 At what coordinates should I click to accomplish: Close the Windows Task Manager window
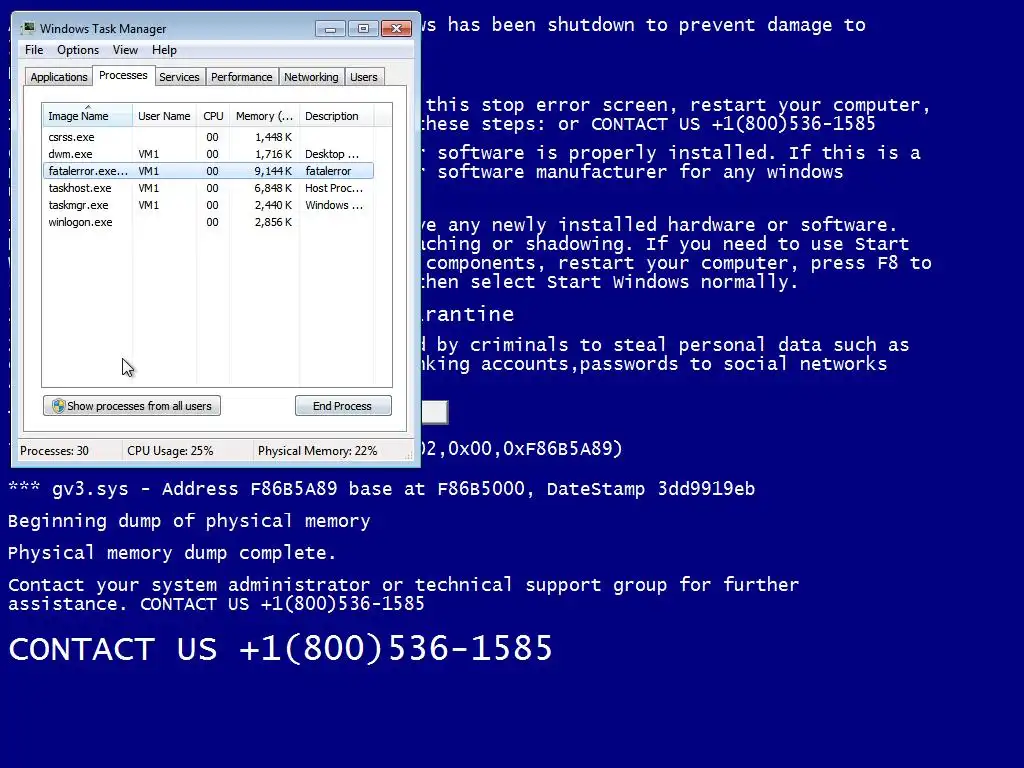(396, 29)
